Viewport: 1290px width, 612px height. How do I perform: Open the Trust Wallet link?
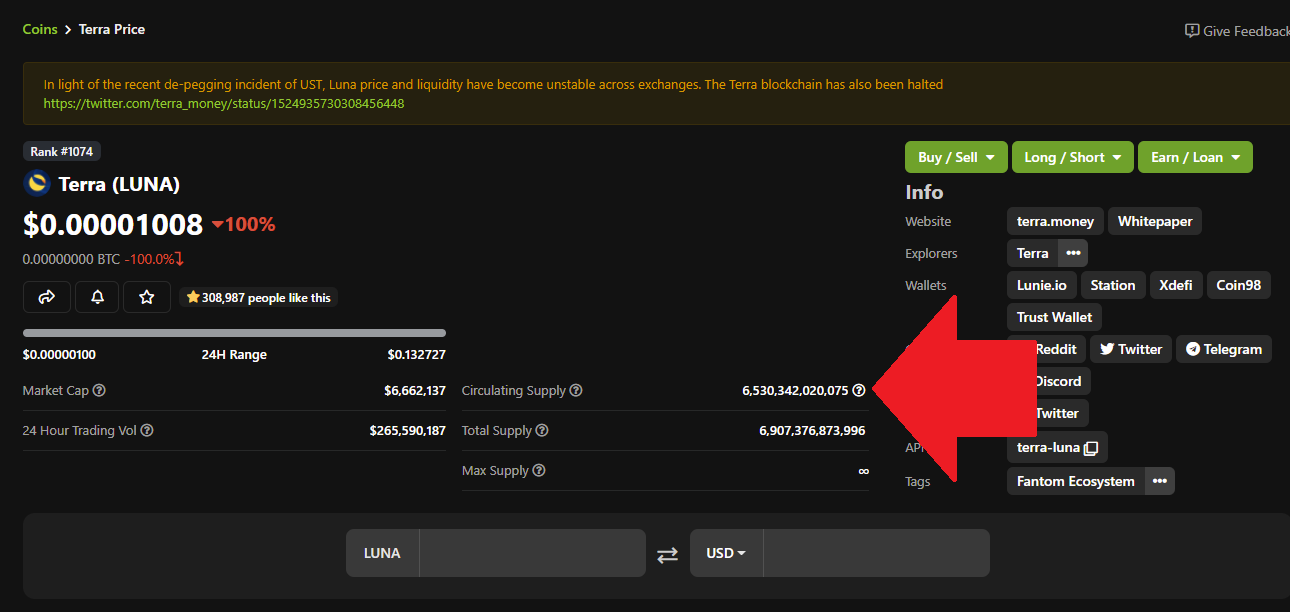[1054, 317]
